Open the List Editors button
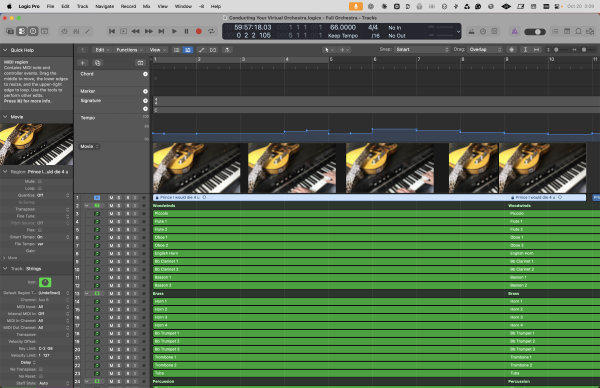 point(555,31)
